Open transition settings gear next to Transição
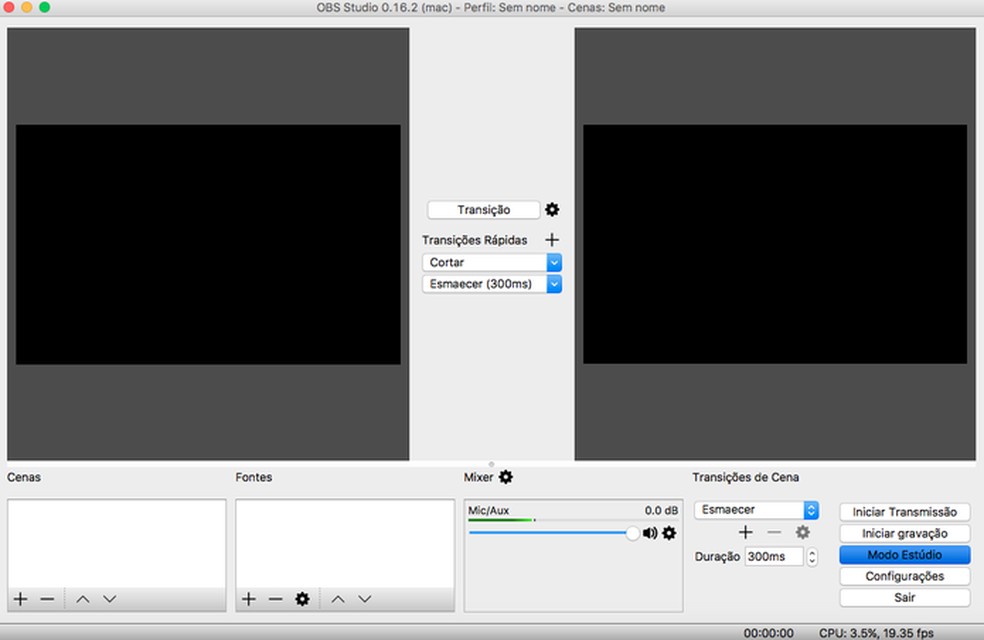This screenshot has width=984, height=640. tap(552, 210)
